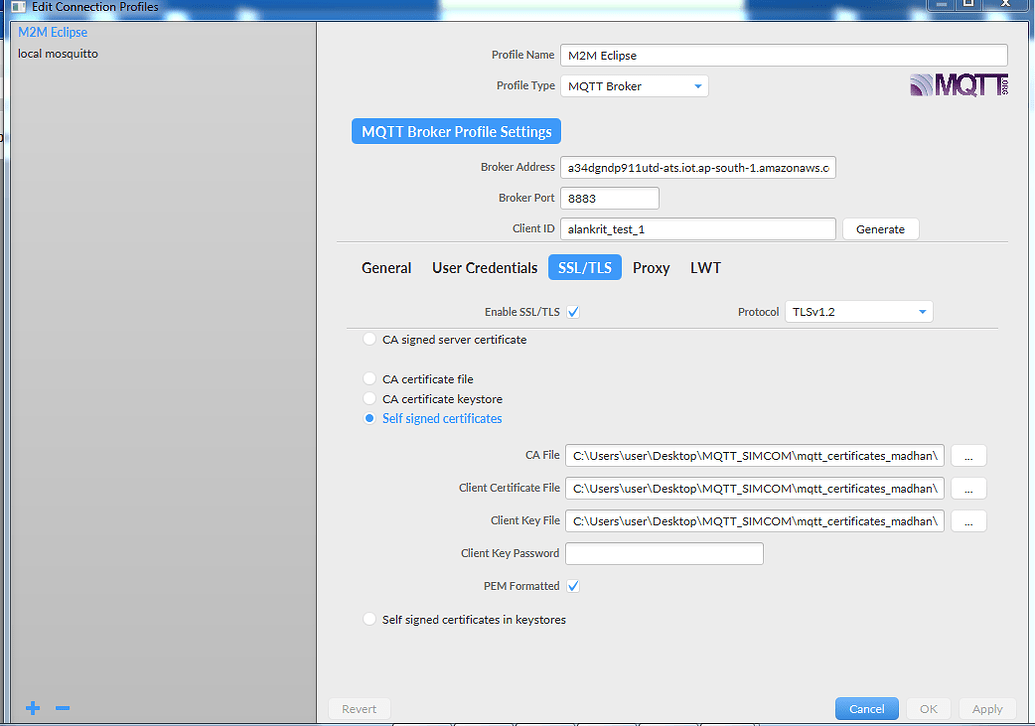Choose Self signed certificates in keystores
Screen dimensions: 1035x726
coord(370,620)
